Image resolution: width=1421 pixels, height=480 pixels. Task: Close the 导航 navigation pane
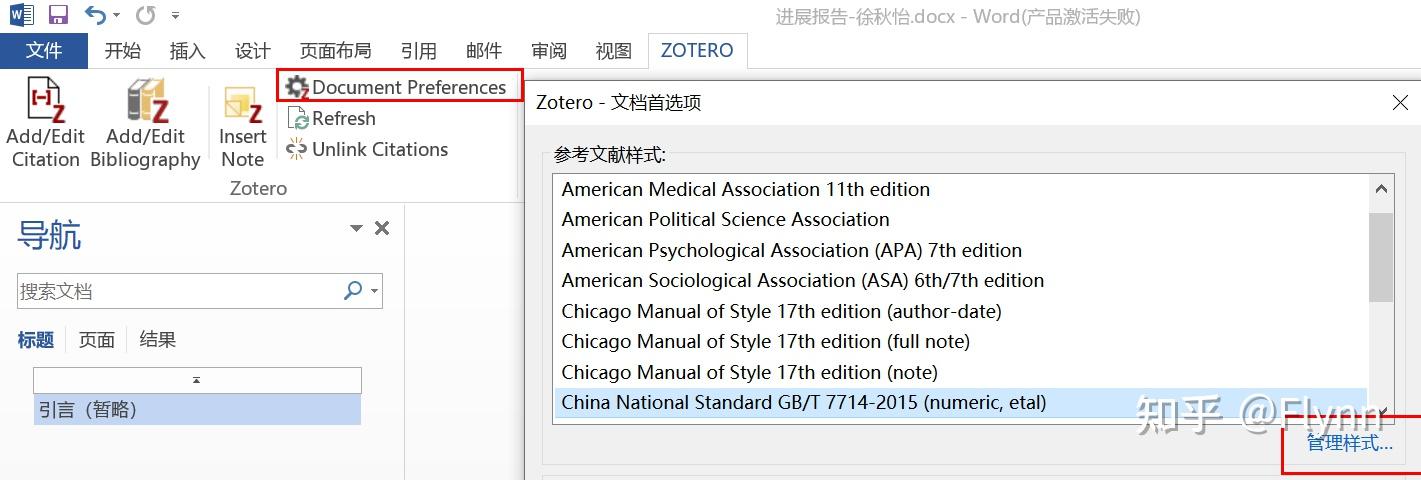[x=381, y=228]
